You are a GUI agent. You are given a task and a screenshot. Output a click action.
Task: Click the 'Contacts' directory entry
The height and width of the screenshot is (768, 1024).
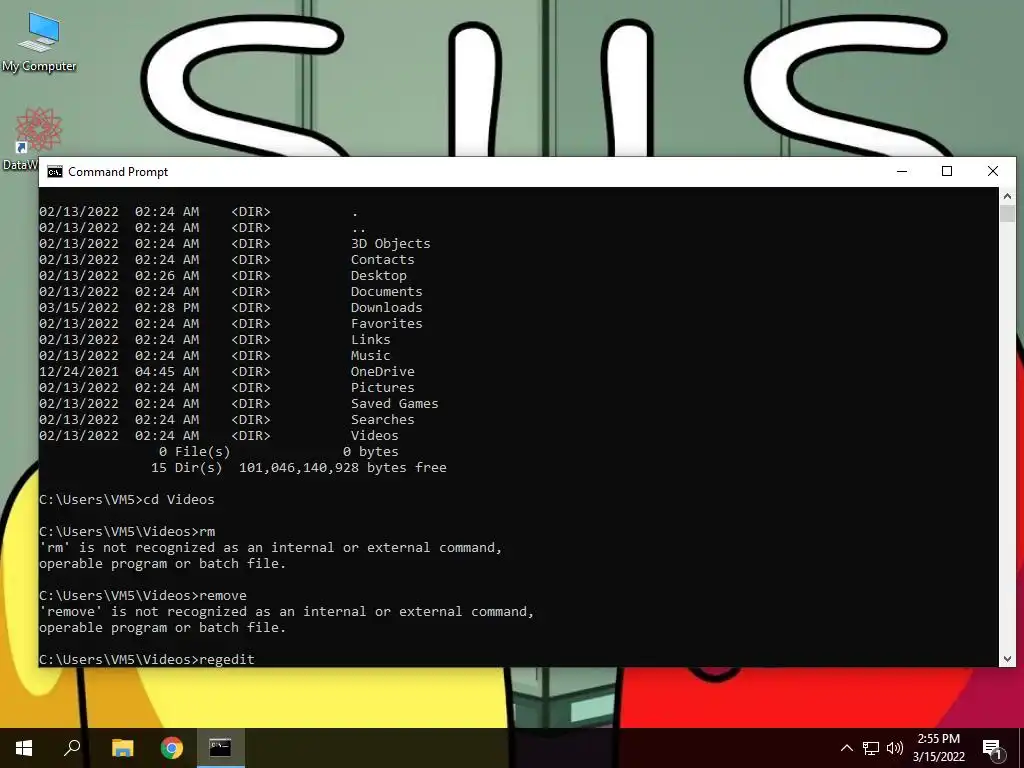pos(383,259)
